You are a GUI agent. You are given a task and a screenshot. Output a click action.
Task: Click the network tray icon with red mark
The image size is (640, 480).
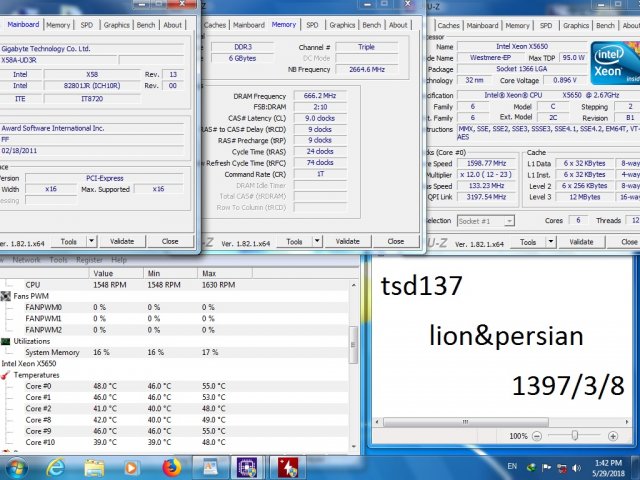point(562,468)
